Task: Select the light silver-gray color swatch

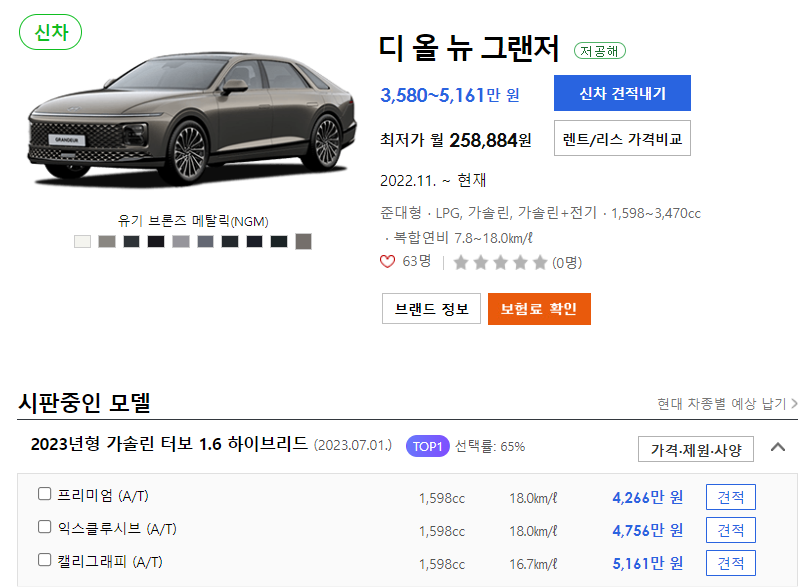Action: (x=180, y=241)
